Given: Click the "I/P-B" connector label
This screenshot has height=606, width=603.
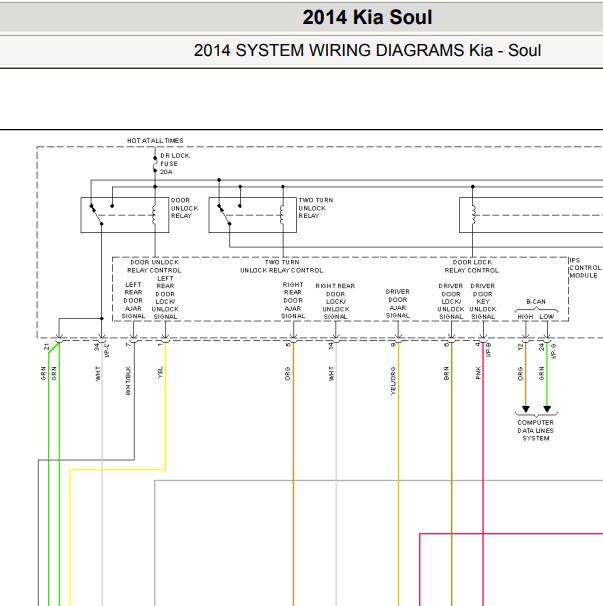Looking at the screenshot, I should pyautogui.click(x=488, y=350).
